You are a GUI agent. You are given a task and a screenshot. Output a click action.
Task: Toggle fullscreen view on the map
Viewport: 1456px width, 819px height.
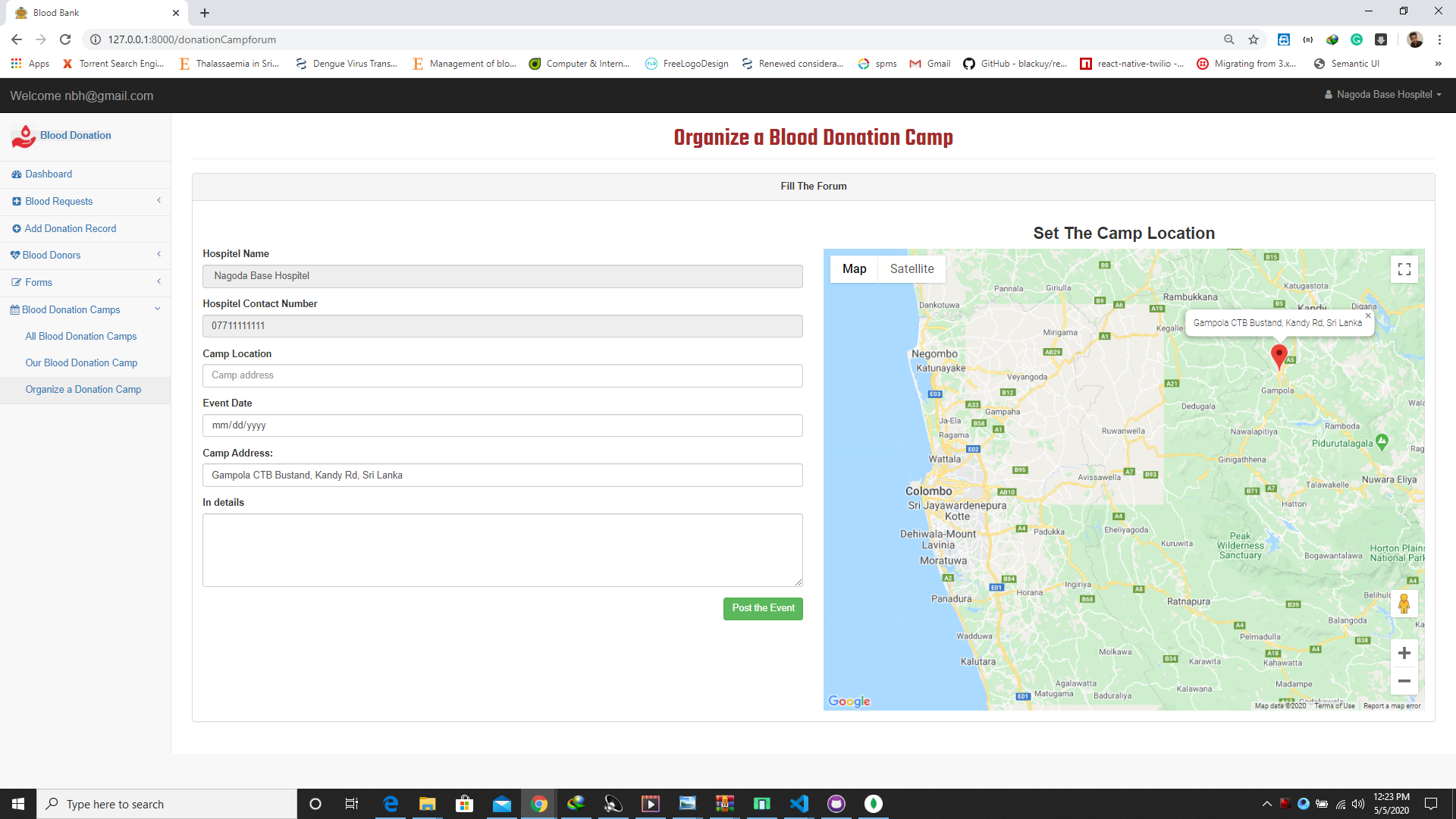click(1404, 269)
